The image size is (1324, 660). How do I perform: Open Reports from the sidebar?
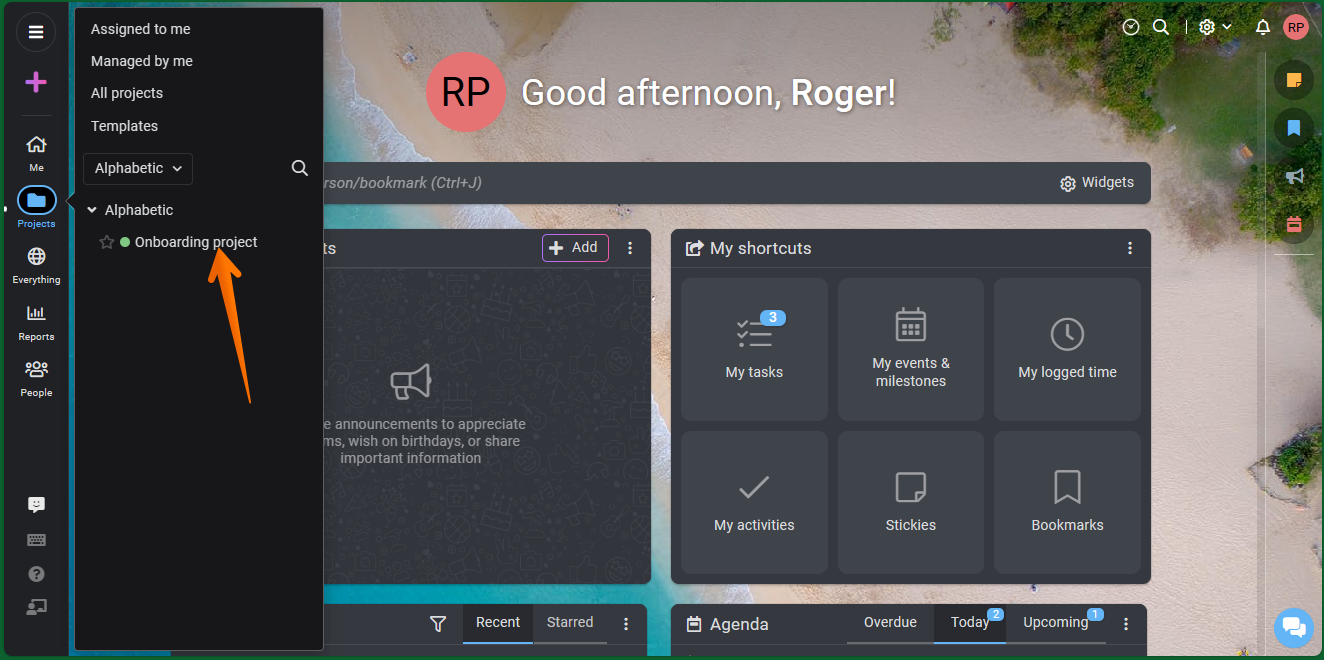(x=36, y=320)
